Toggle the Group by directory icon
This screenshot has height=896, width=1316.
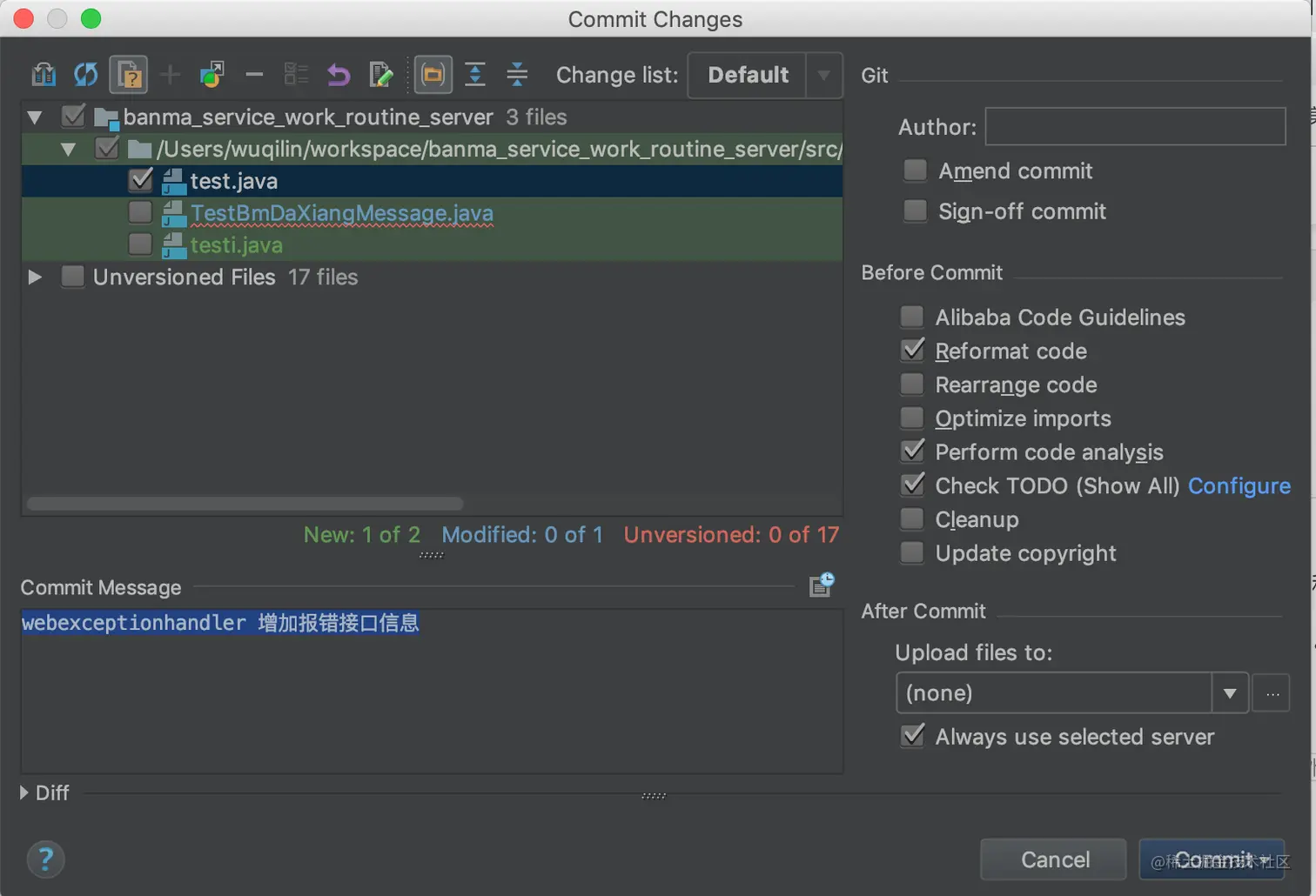(433, 75)
